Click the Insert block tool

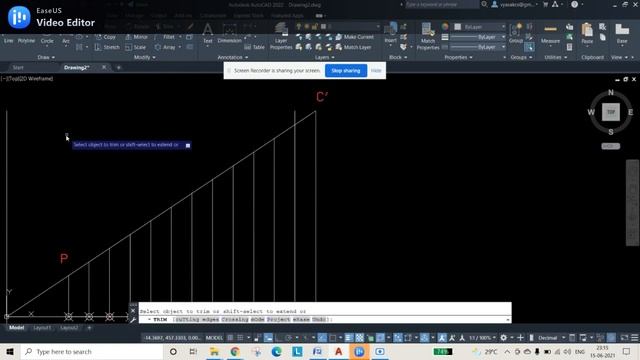[x=391, y=33]
